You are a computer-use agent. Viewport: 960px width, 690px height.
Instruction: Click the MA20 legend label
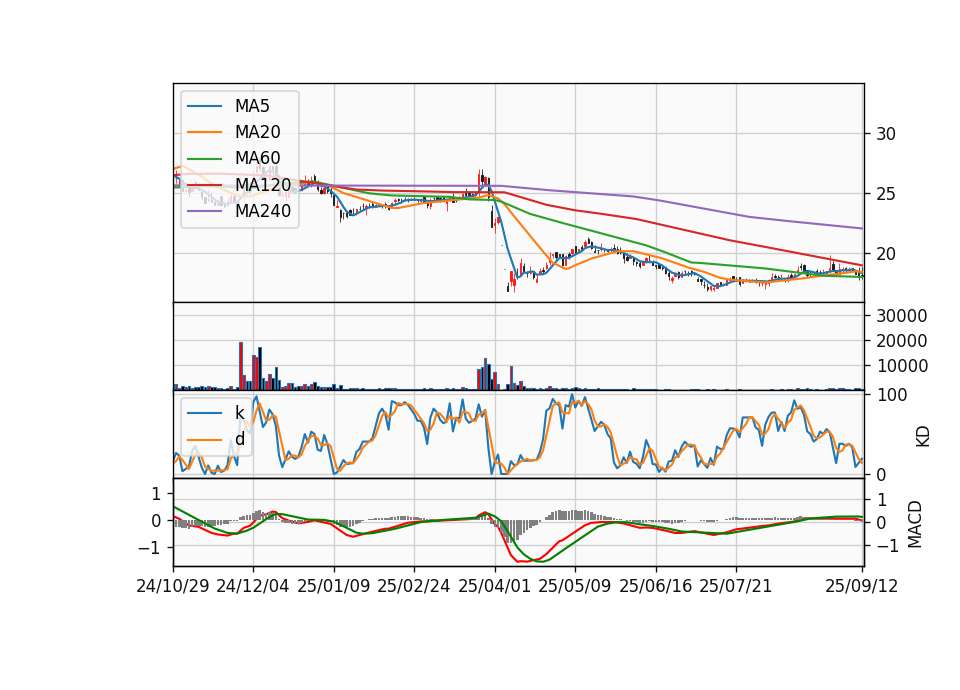[257, 132]
